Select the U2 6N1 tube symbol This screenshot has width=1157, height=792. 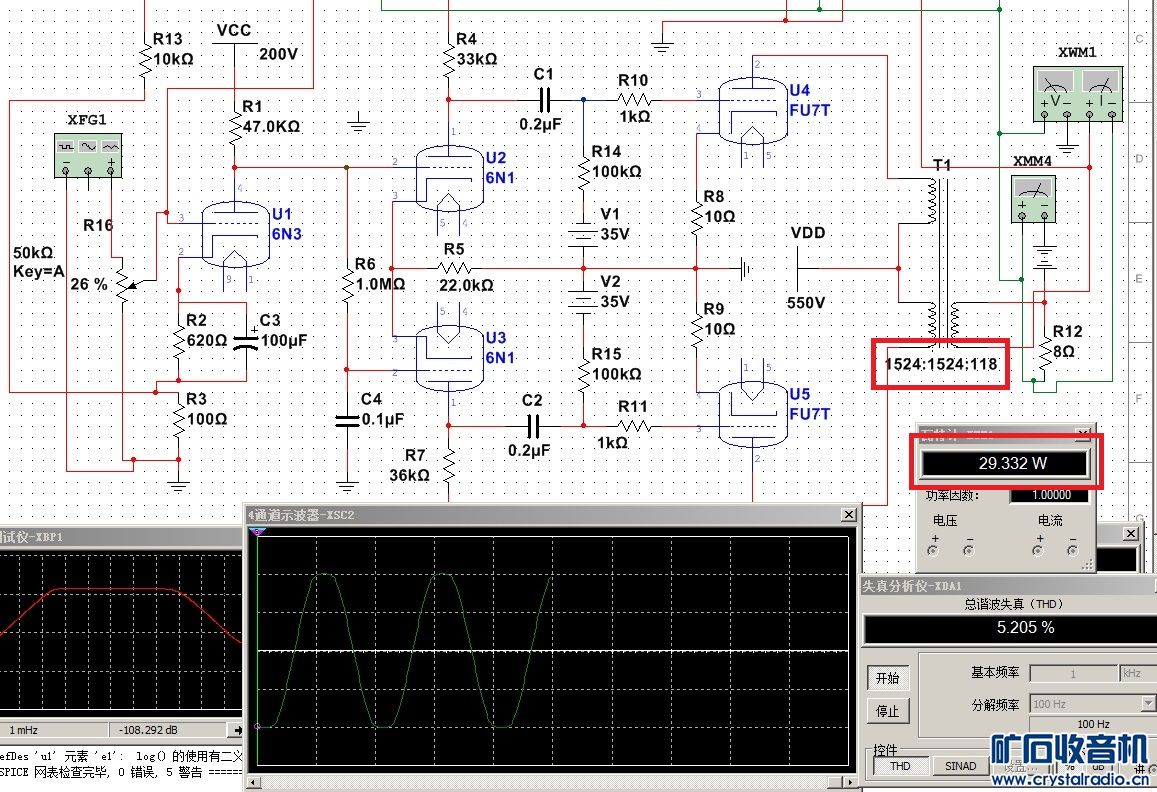coord(448,178)
